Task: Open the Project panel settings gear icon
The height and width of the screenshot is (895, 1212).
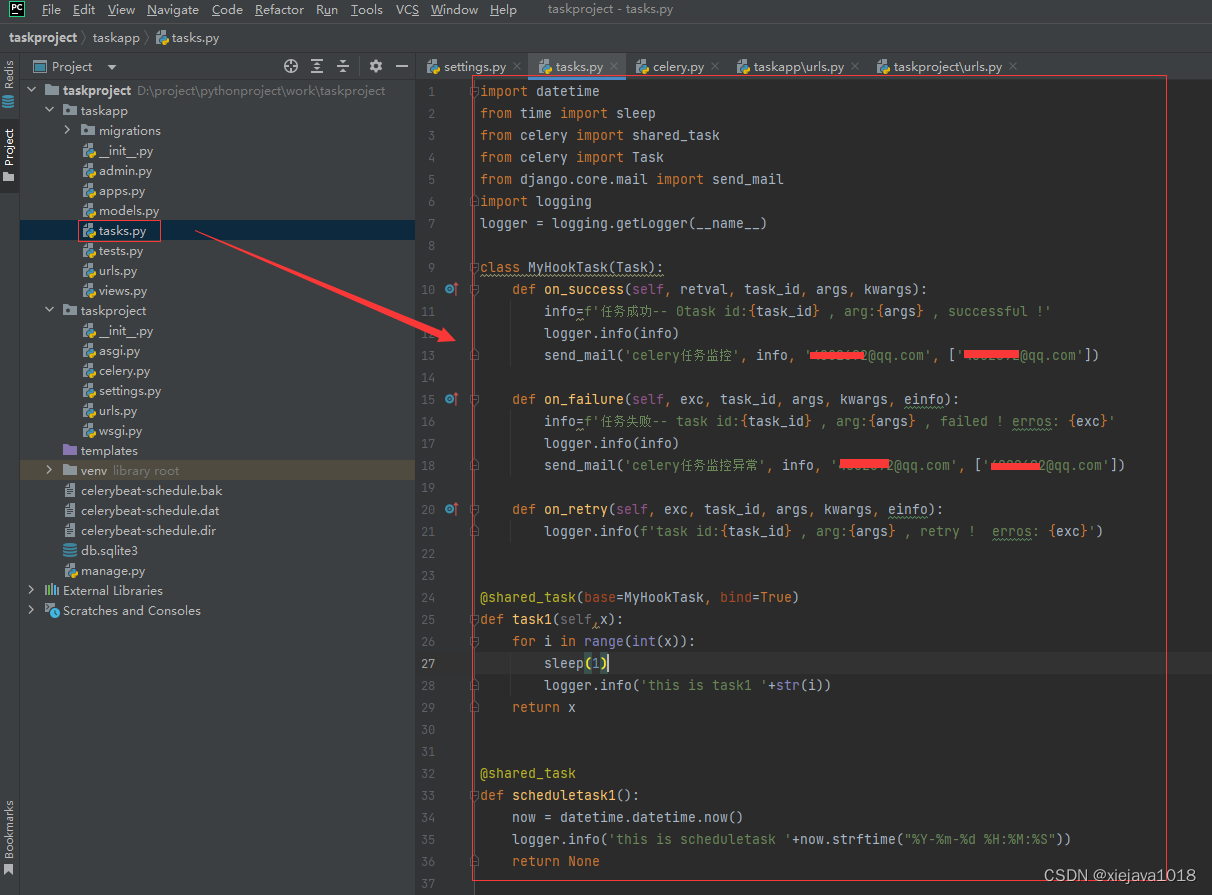Action: tap(374, 66)
